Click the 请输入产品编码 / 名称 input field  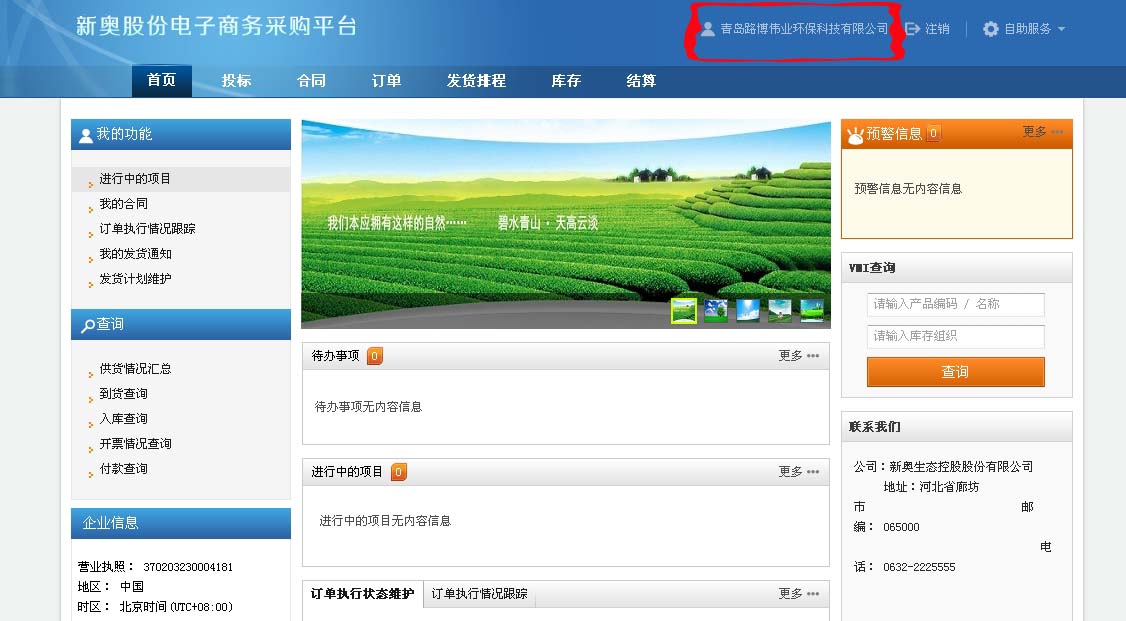click(x=955, y=304)
